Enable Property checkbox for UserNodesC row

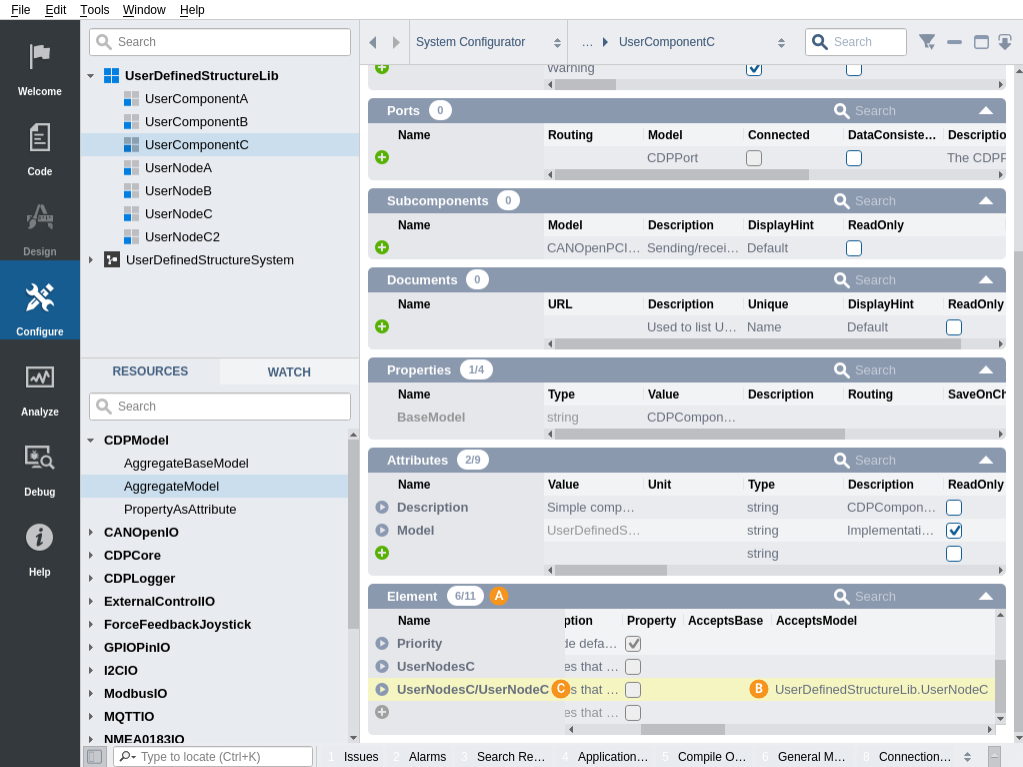pyautogui.click(x=633, y=667)
